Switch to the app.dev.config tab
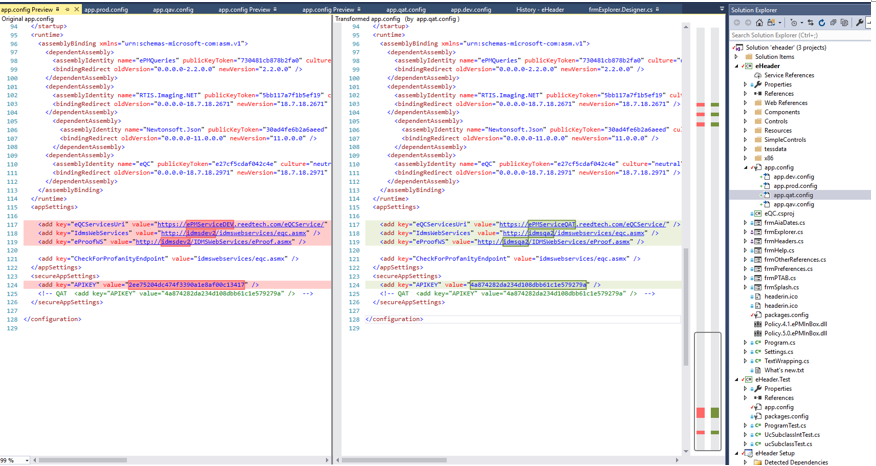 471,9
